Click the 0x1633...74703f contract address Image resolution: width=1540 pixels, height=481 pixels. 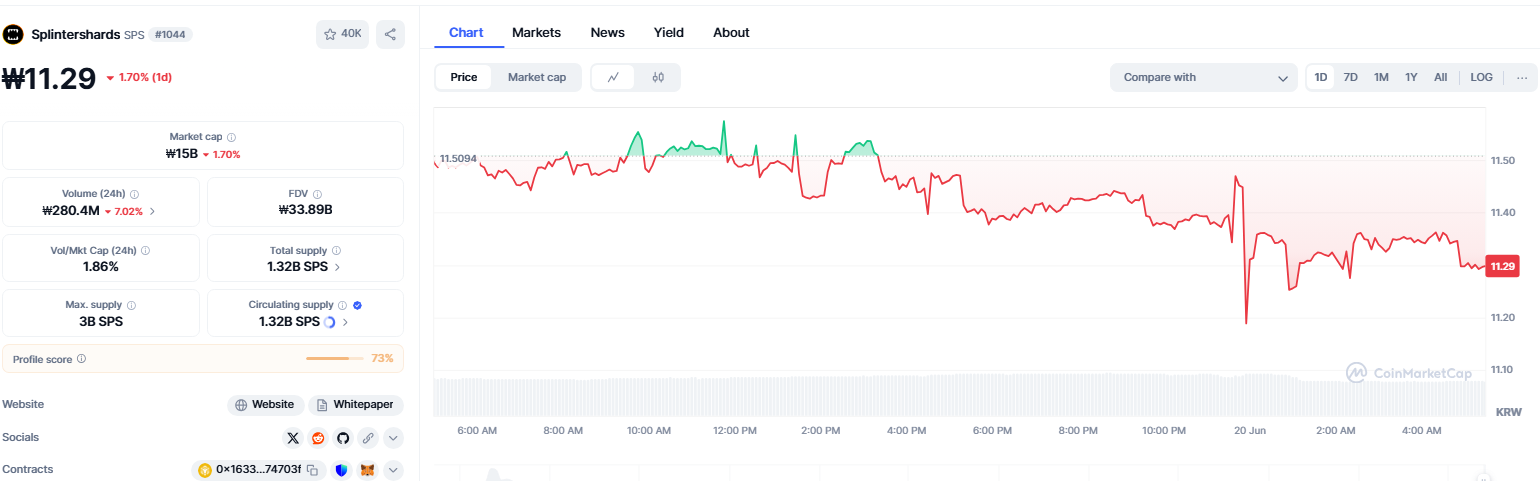tap(258, 470)
